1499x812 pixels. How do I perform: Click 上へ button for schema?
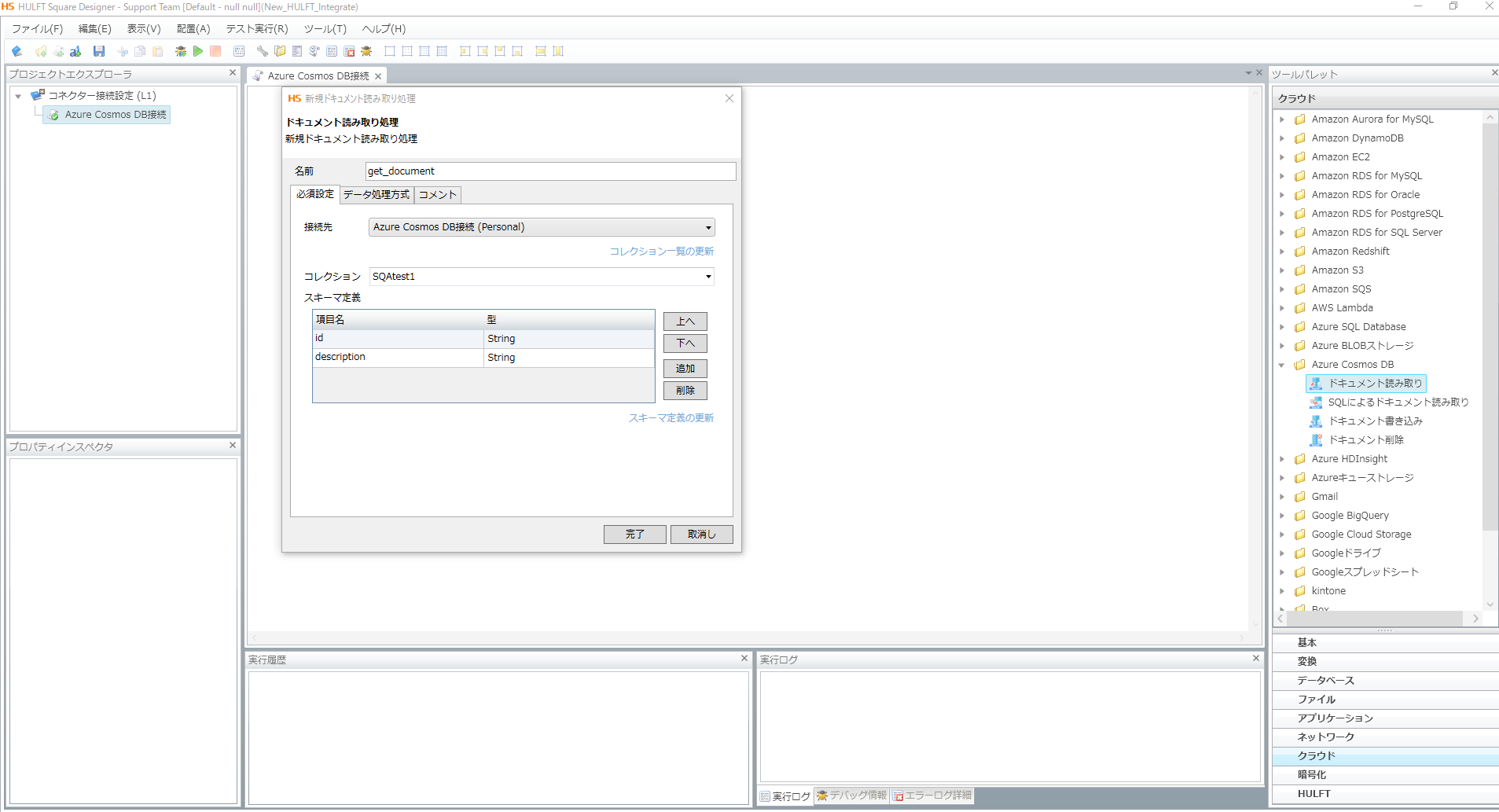click(x=685, y=321)
